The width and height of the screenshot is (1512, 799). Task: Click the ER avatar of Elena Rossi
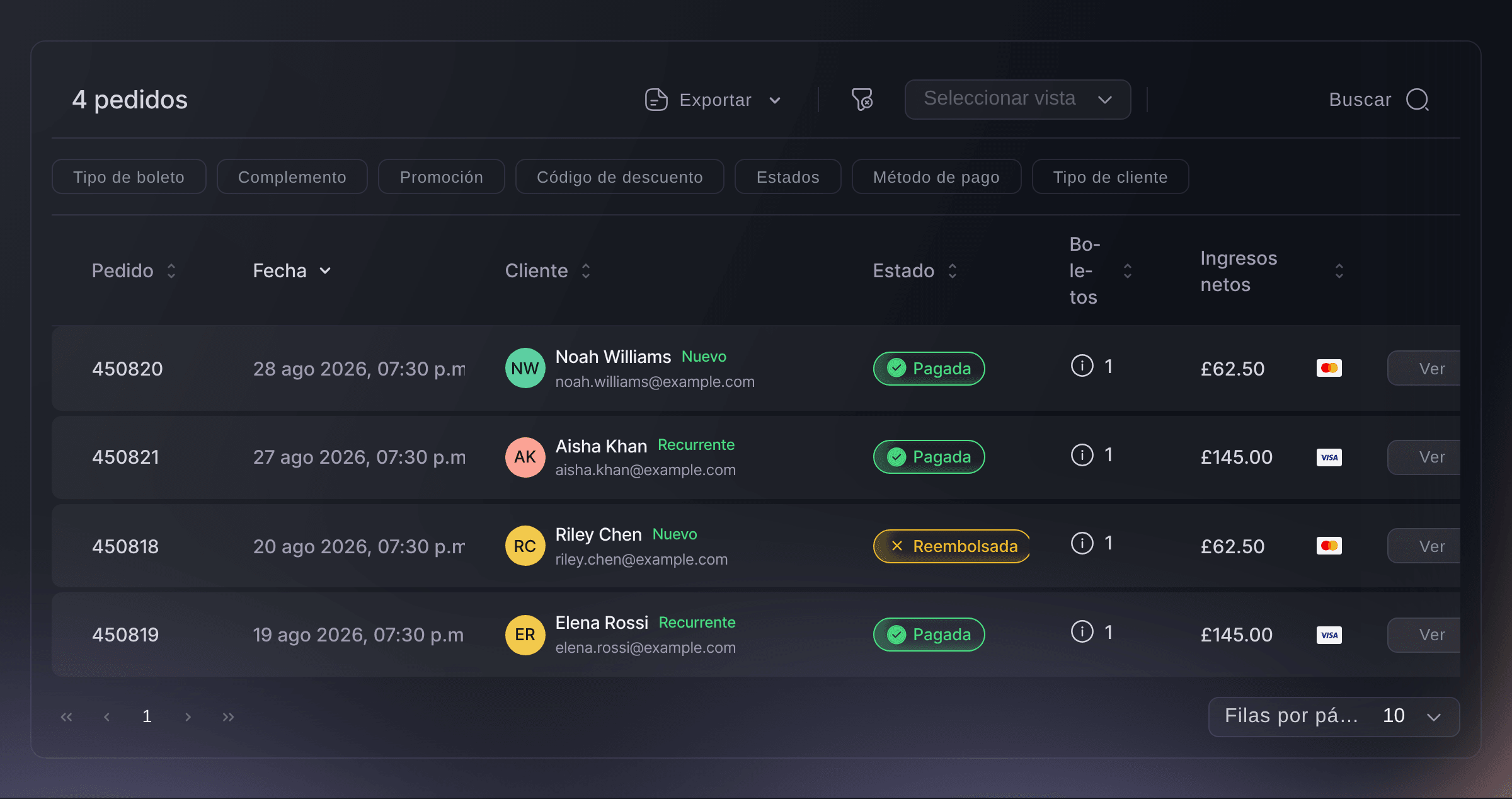pyautogui.click(x=525, y=635)
